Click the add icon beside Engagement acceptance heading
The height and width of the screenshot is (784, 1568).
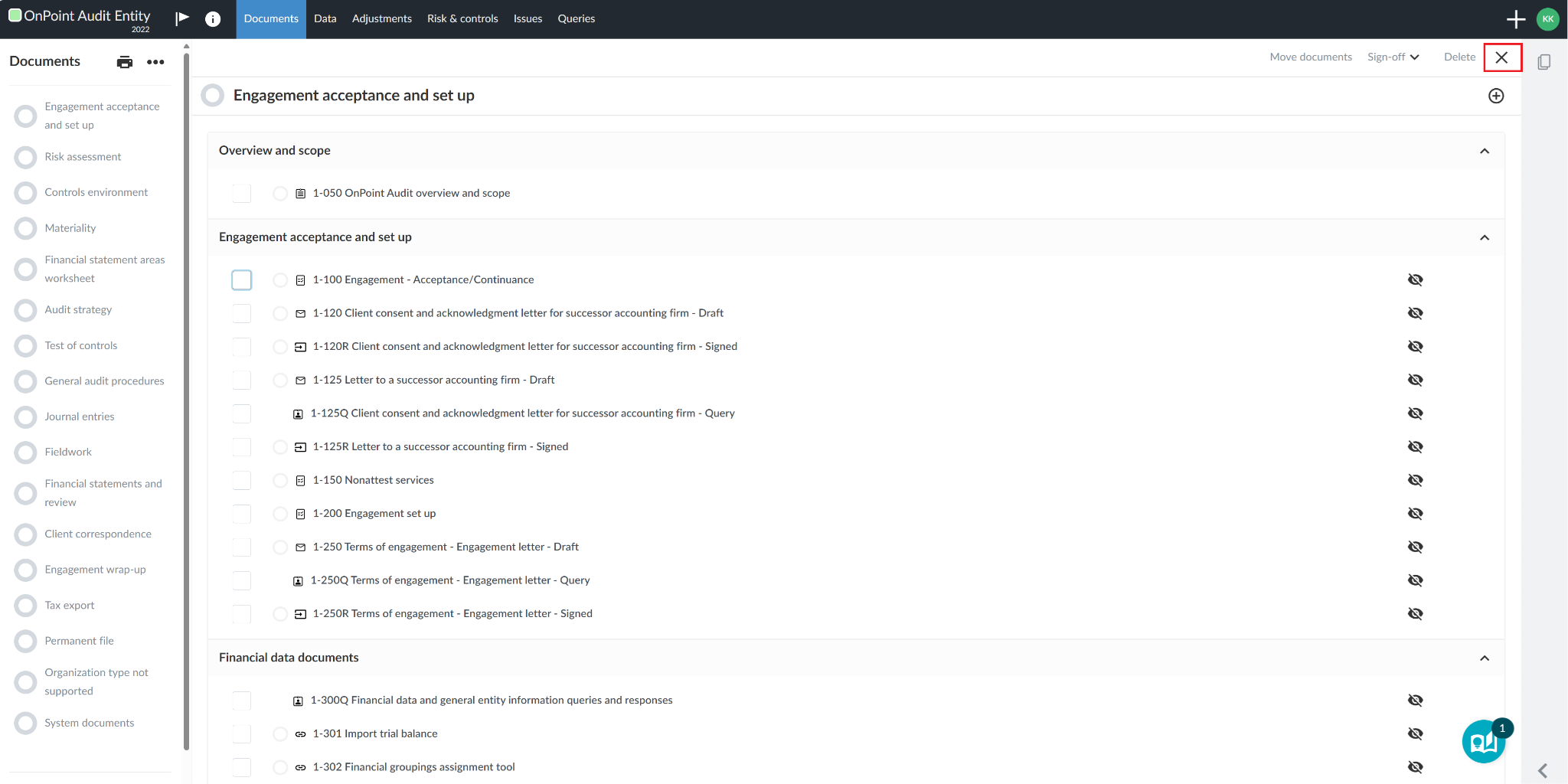[x=1496, y=96]
